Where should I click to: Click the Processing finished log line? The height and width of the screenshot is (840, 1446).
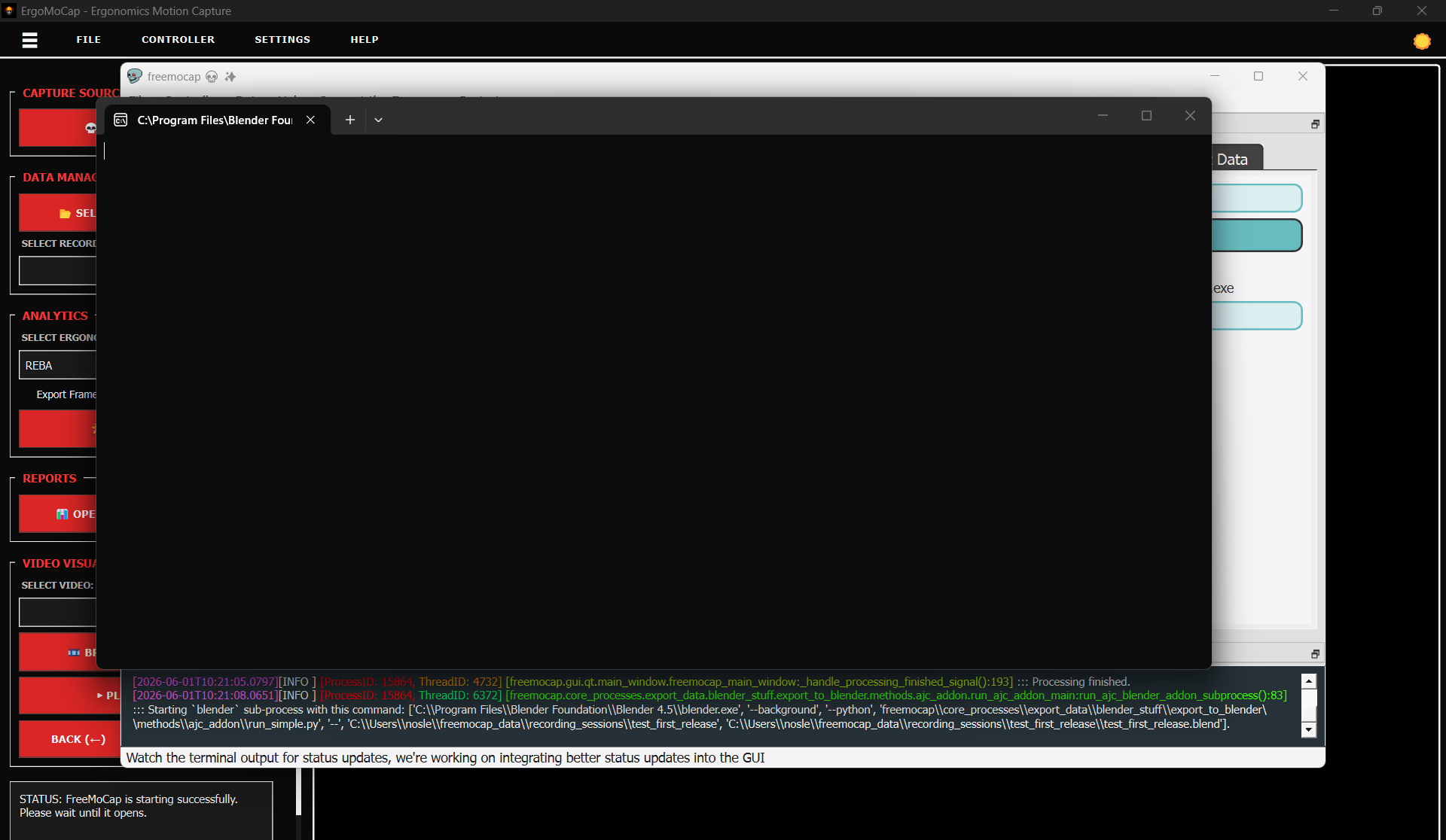(x=631, y=682)
